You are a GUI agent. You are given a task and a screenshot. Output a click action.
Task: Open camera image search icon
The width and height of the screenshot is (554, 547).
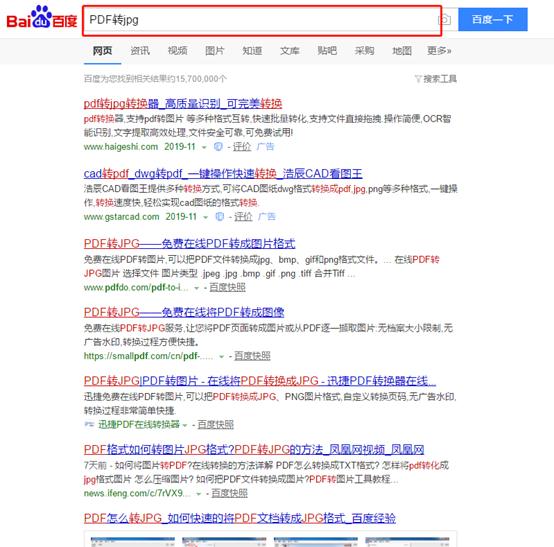[444, 20]
